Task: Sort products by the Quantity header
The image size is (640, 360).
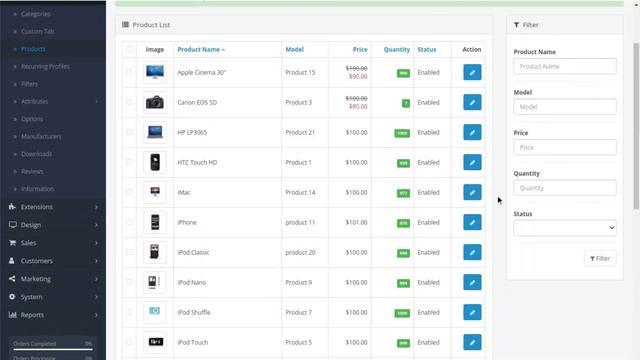Action: tap(396, 49)
